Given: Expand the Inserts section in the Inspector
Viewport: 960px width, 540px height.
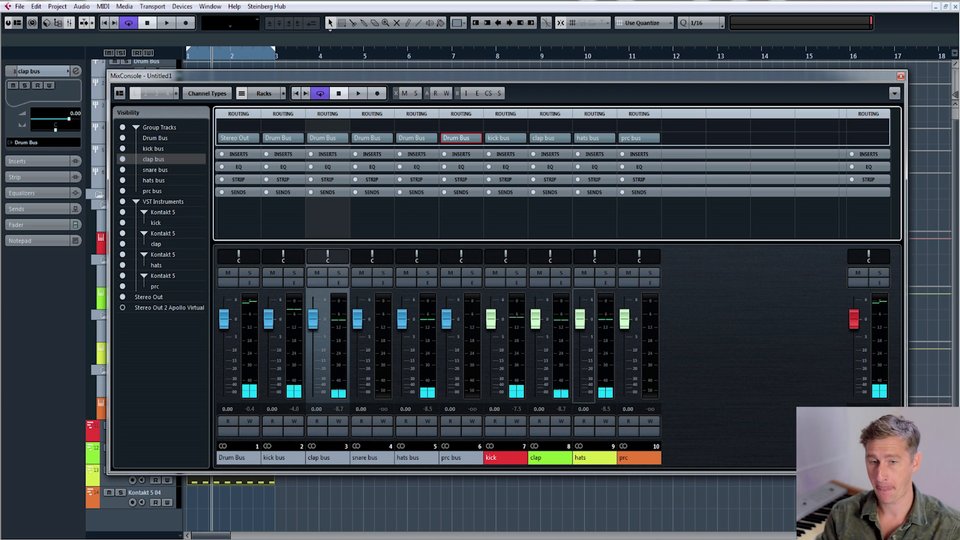Looking at the screenshot, I should 43,161.
